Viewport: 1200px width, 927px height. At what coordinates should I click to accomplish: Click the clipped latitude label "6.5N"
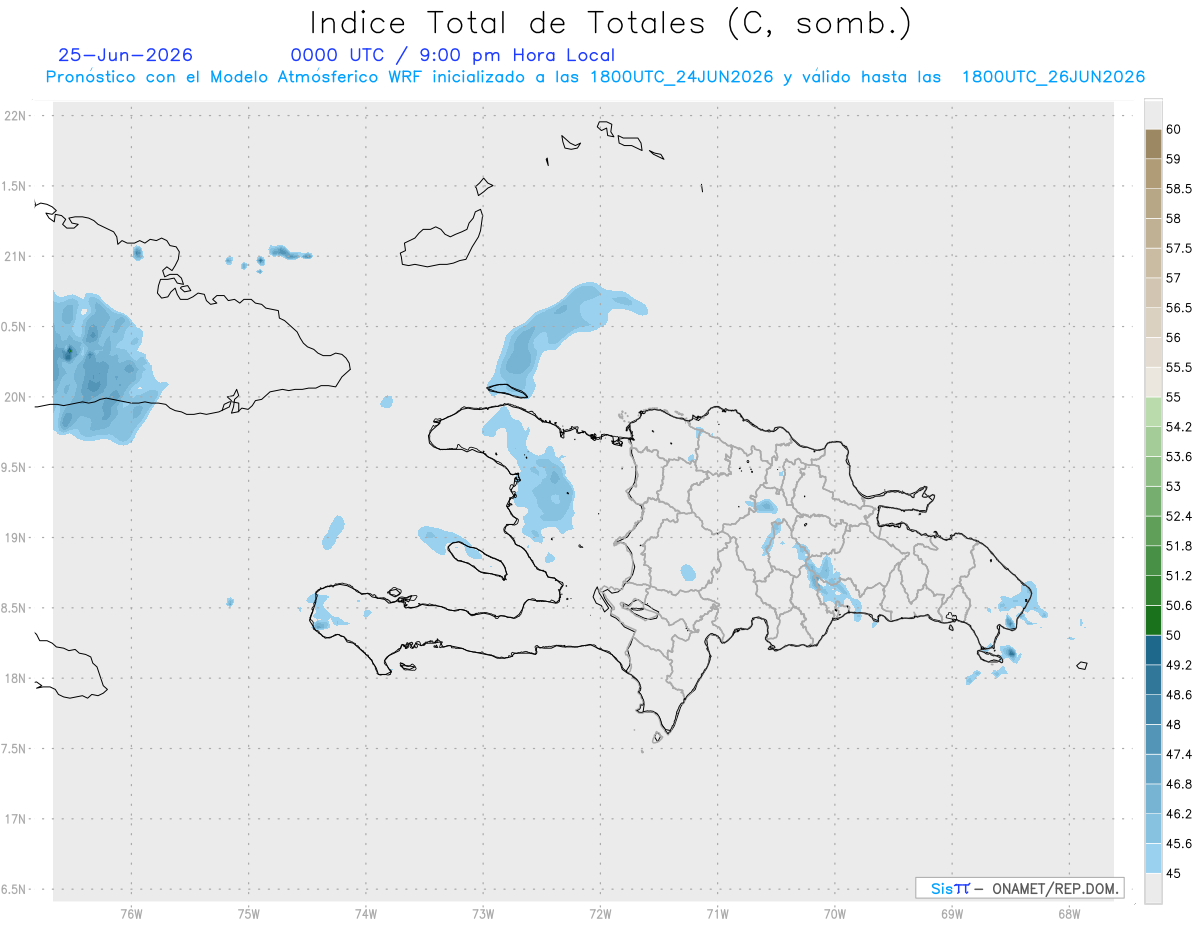pyautogui.click(x=15, y=890)
